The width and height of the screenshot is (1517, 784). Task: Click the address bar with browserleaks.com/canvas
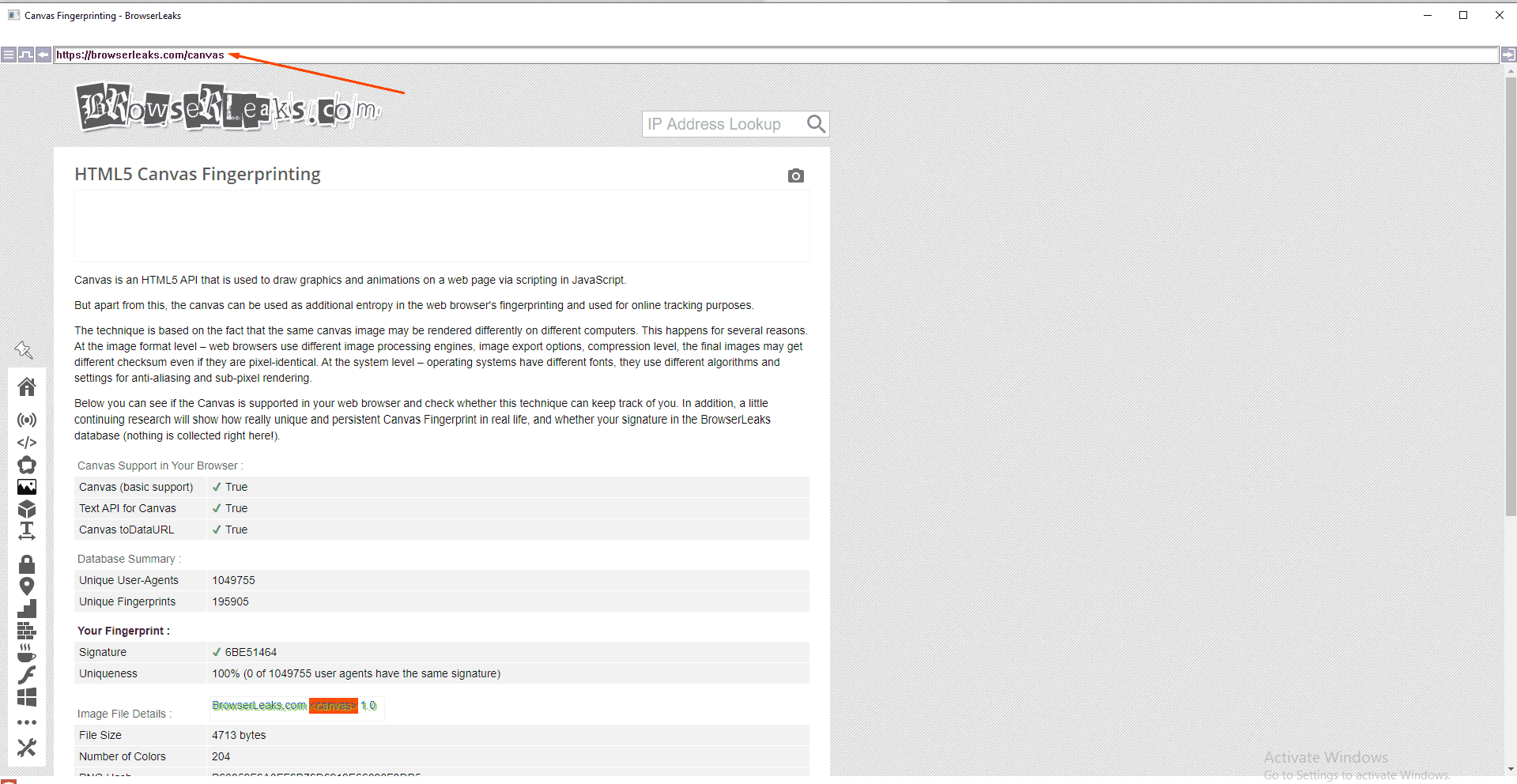[775, 55]
